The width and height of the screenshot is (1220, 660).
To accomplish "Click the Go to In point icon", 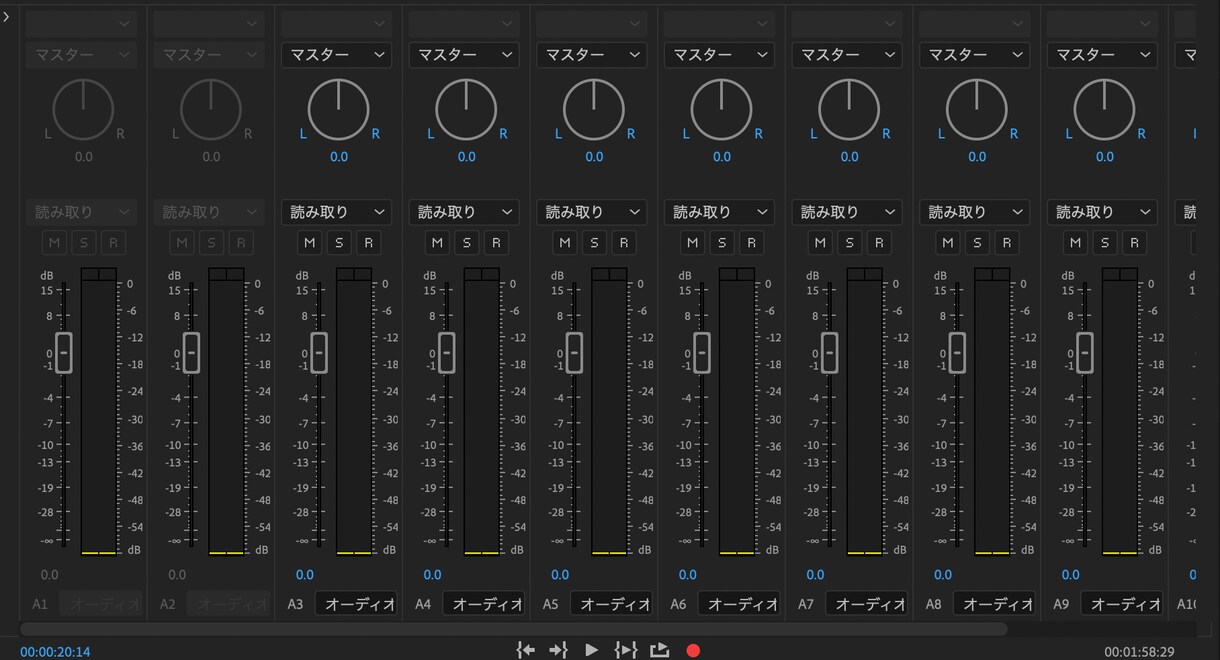I will tap(525, 650).
